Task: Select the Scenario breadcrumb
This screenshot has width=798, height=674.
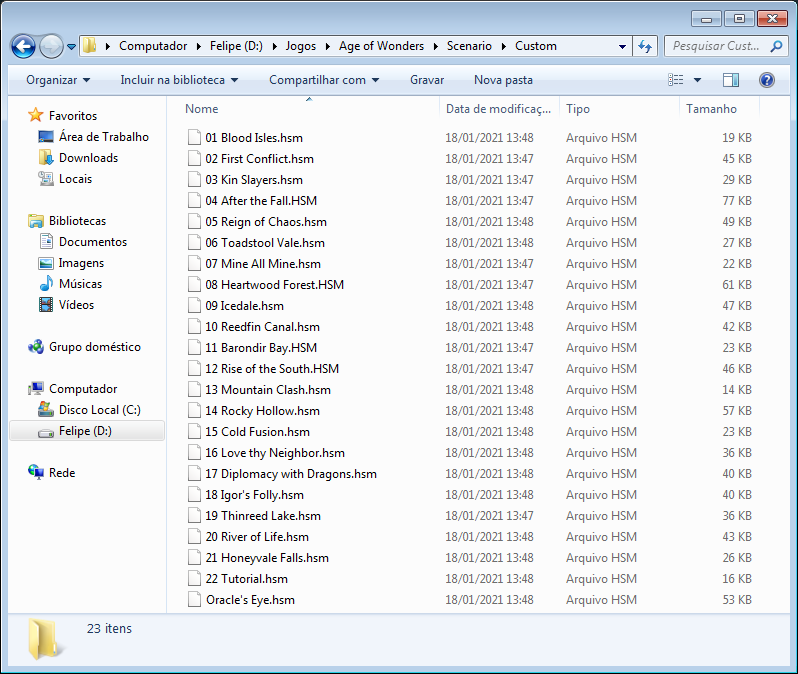Action: [469, 46]
